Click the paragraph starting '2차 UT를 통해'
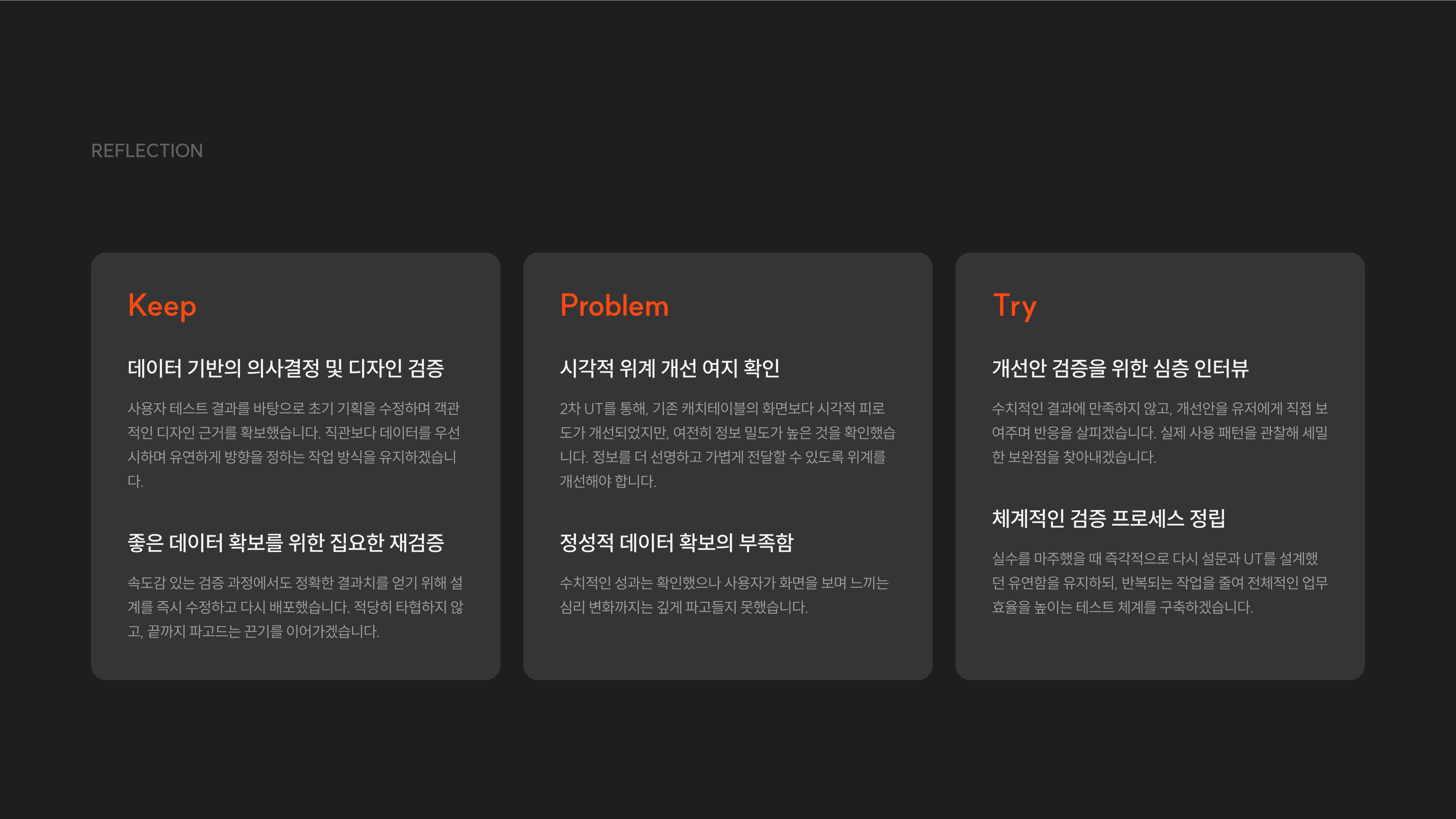1456x819 pixels. tap(727, 444)
